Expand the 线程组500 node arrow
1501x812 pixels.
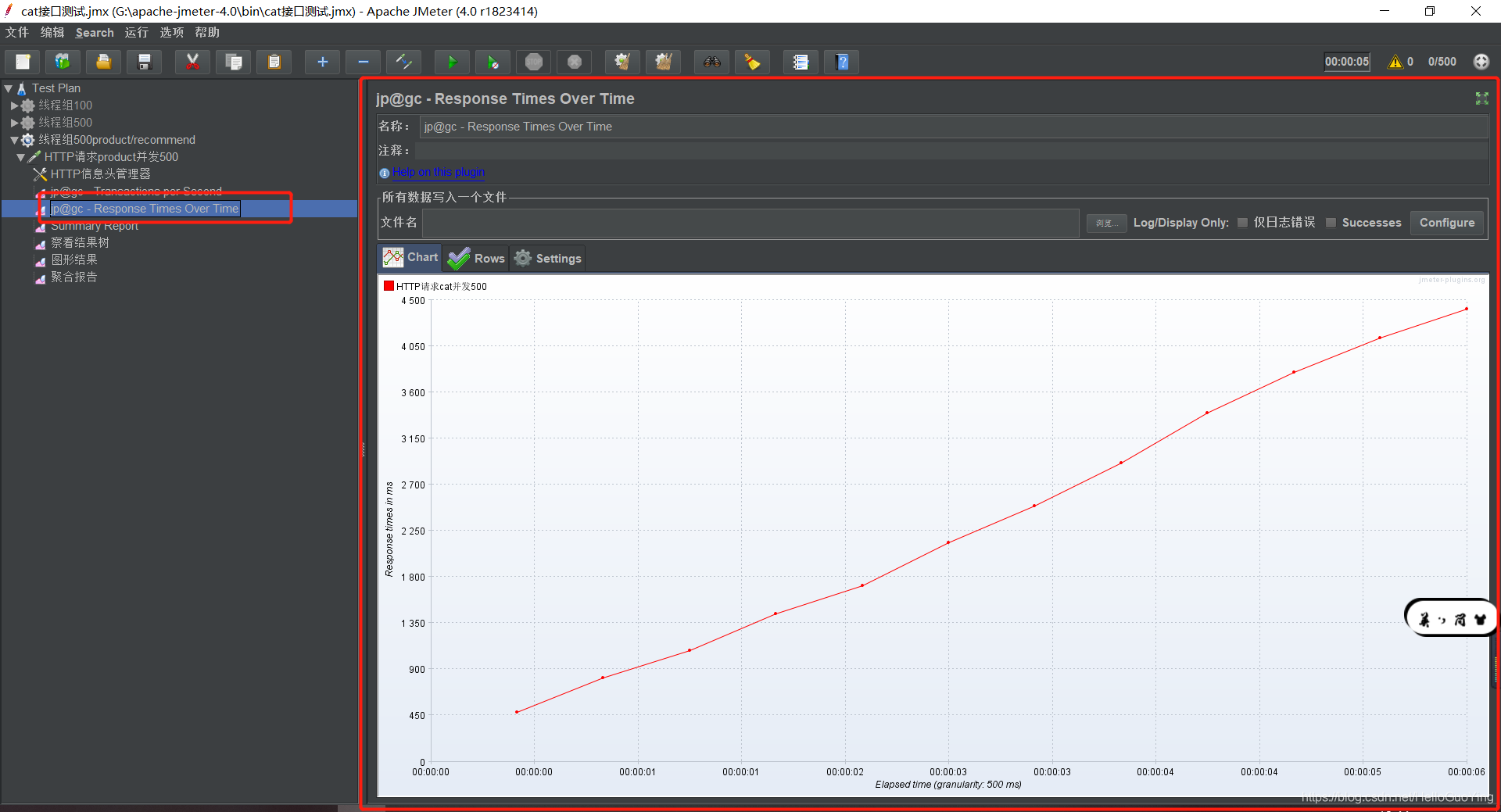[14, 123]
